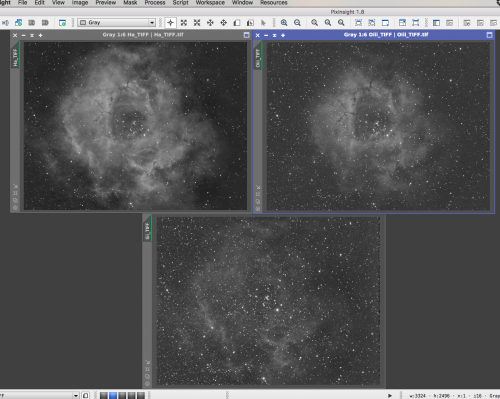This screenshot has width=500, height=399.
Task: Click the + button on the Ha_TIFF window
Action: pos(40,35)
